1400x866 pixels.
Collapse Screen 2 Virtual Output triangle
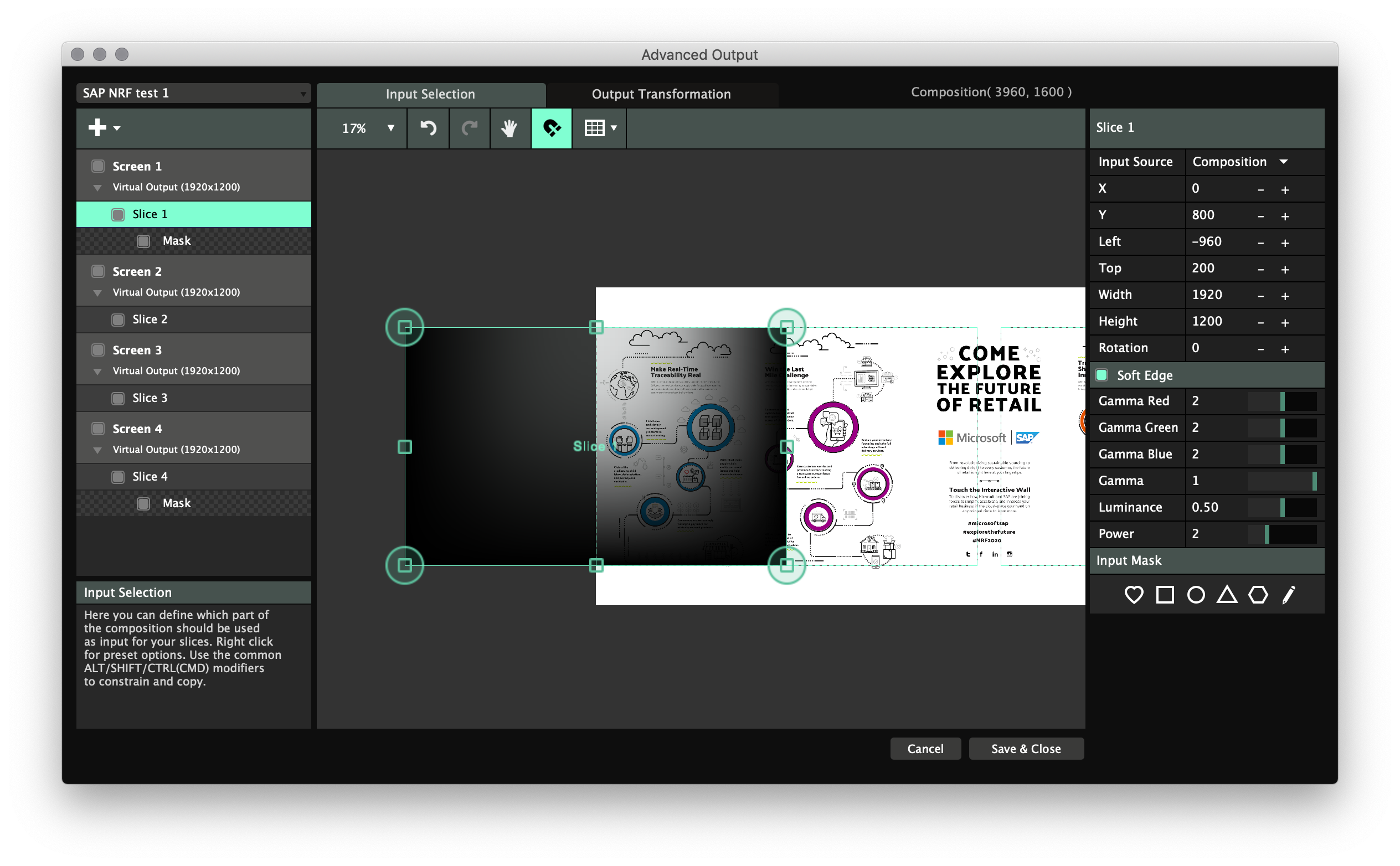click(97, 293)
